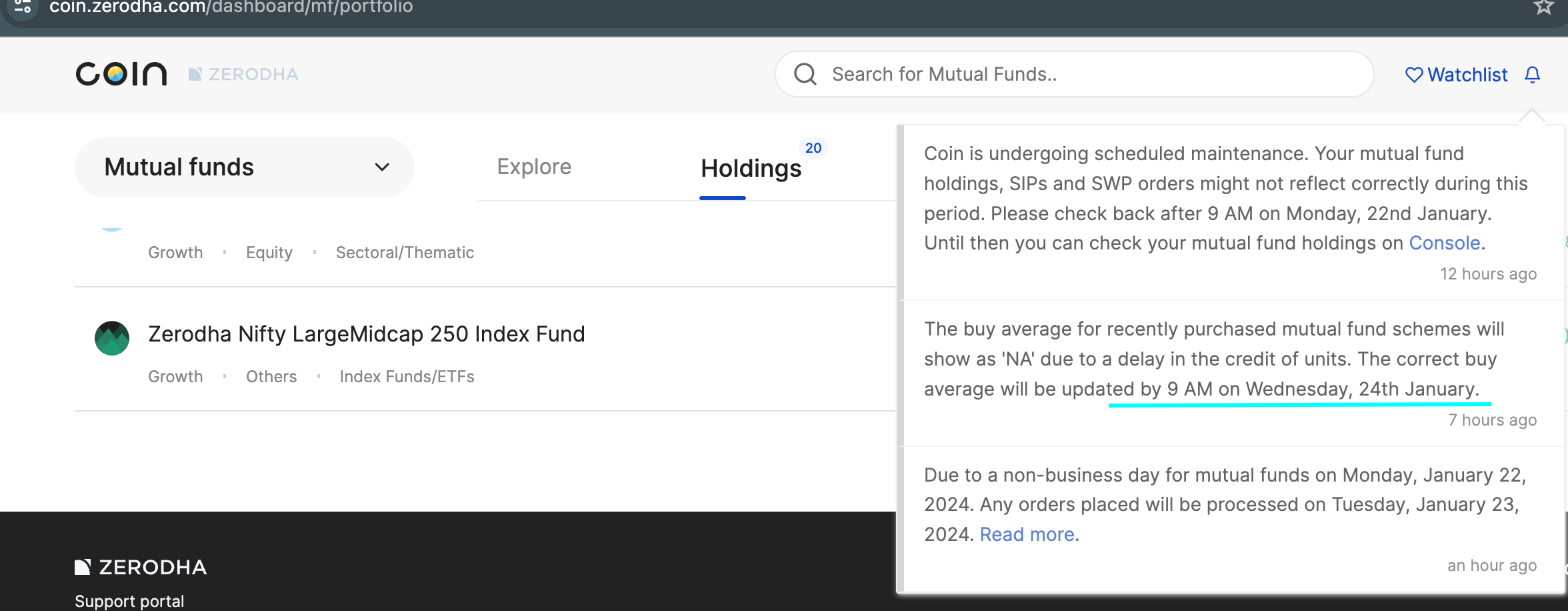This screenshot has width=1568, height=611.
Task: Switch to the Explore tab
Action: coord(534,167)
